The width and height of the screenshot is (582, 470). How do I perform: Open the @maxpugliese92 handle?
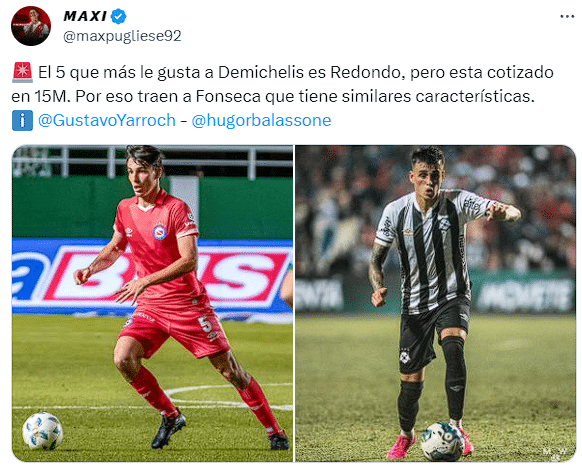pos(122,36)
